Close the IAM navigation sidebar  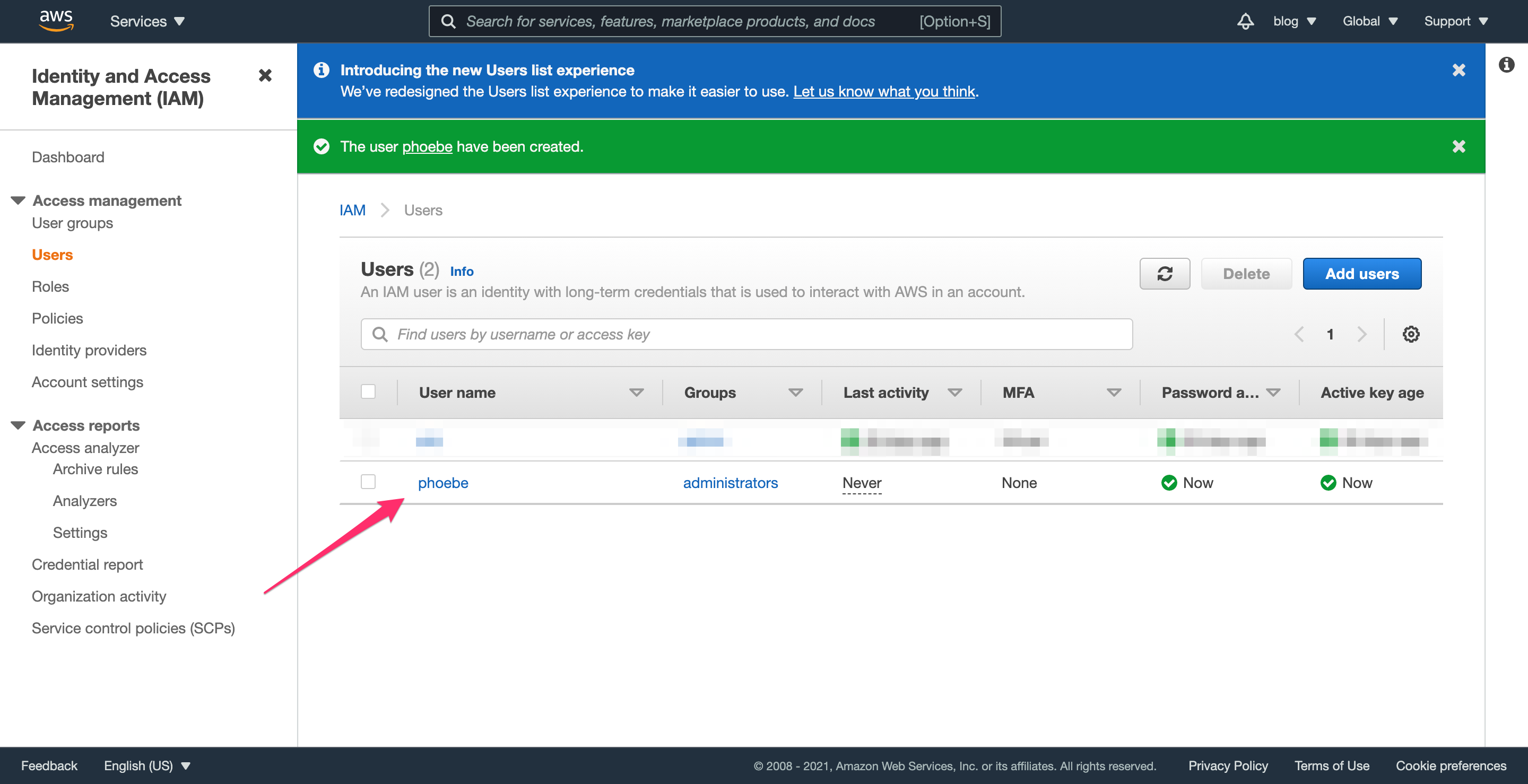[265, 75]
